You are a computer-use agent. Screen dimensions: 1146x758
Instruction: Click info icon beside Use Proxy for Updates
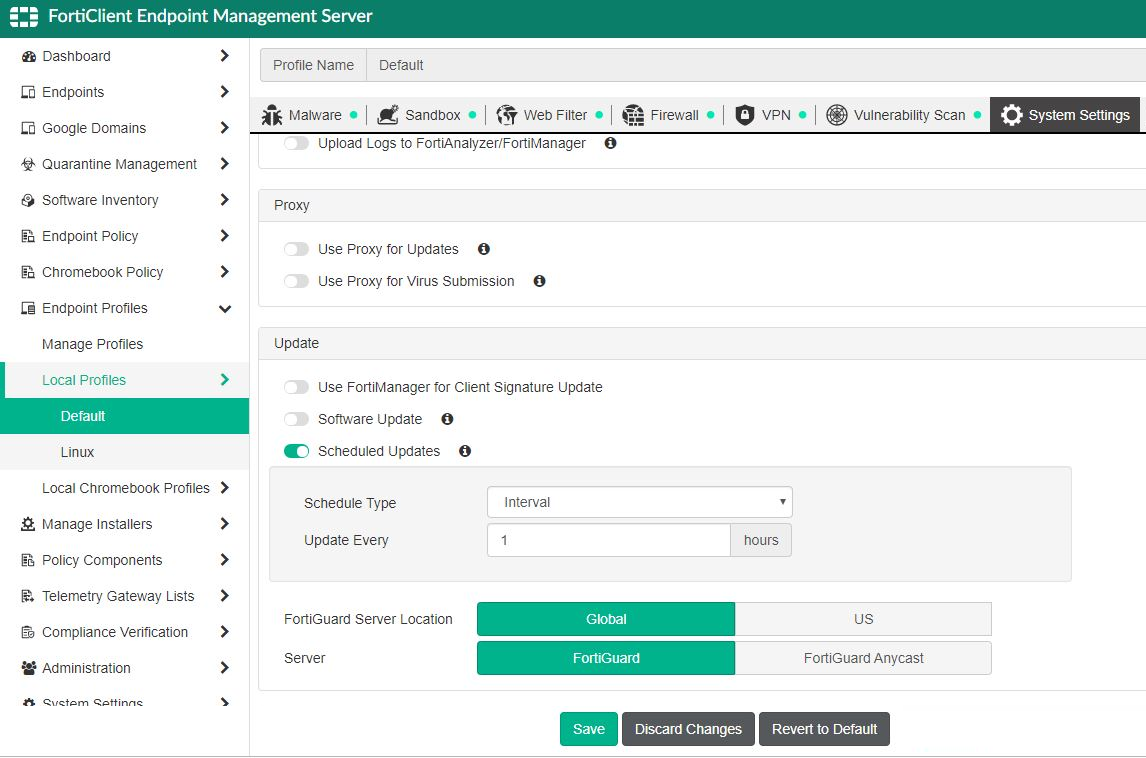click(484, 249)
